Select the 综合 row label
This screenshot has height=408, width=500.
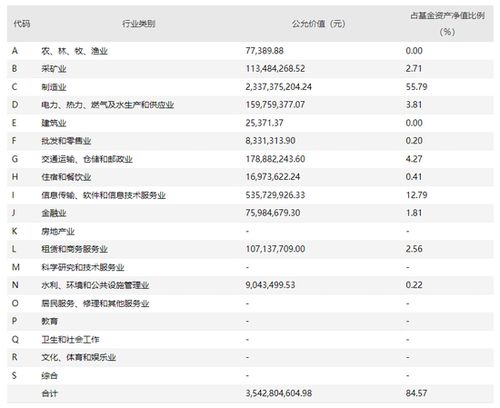(49, 376)
